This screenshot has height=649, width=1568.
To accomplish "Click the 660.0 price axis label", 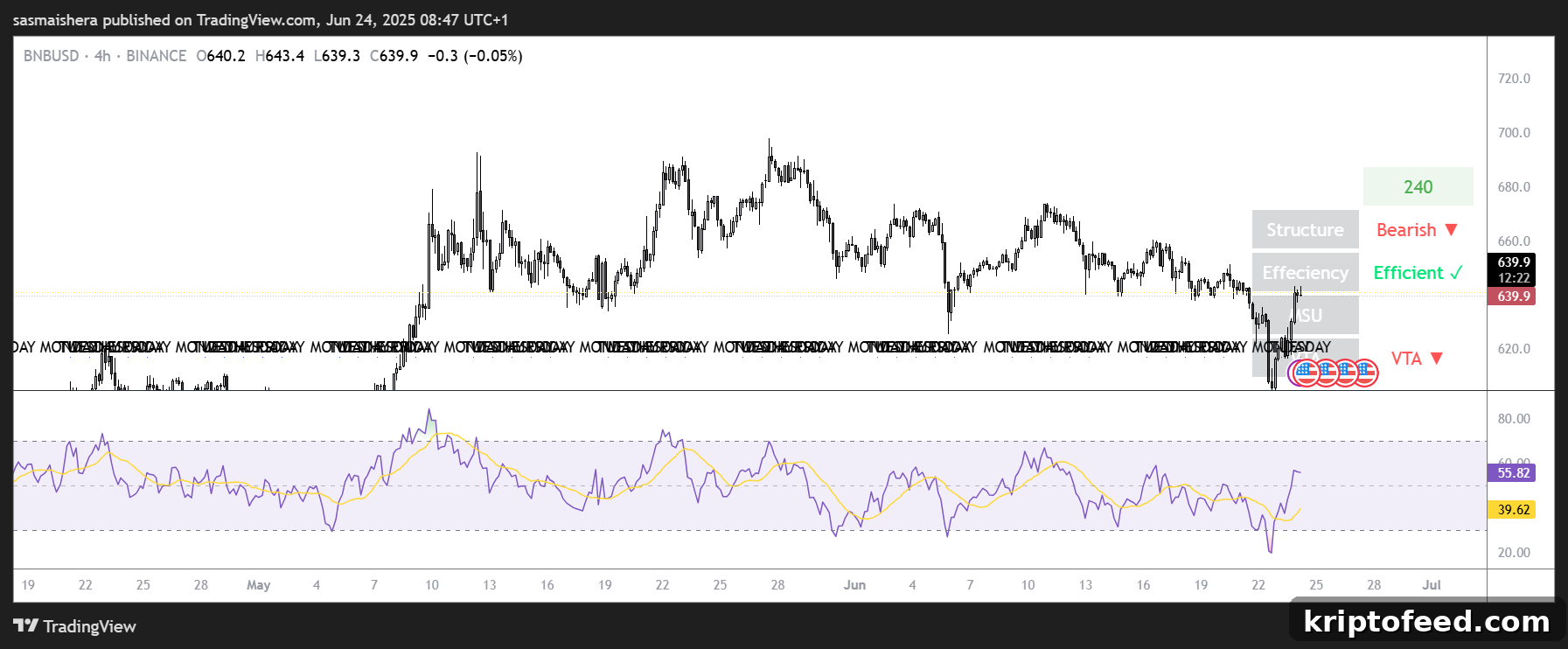I will pos(1514,241).
